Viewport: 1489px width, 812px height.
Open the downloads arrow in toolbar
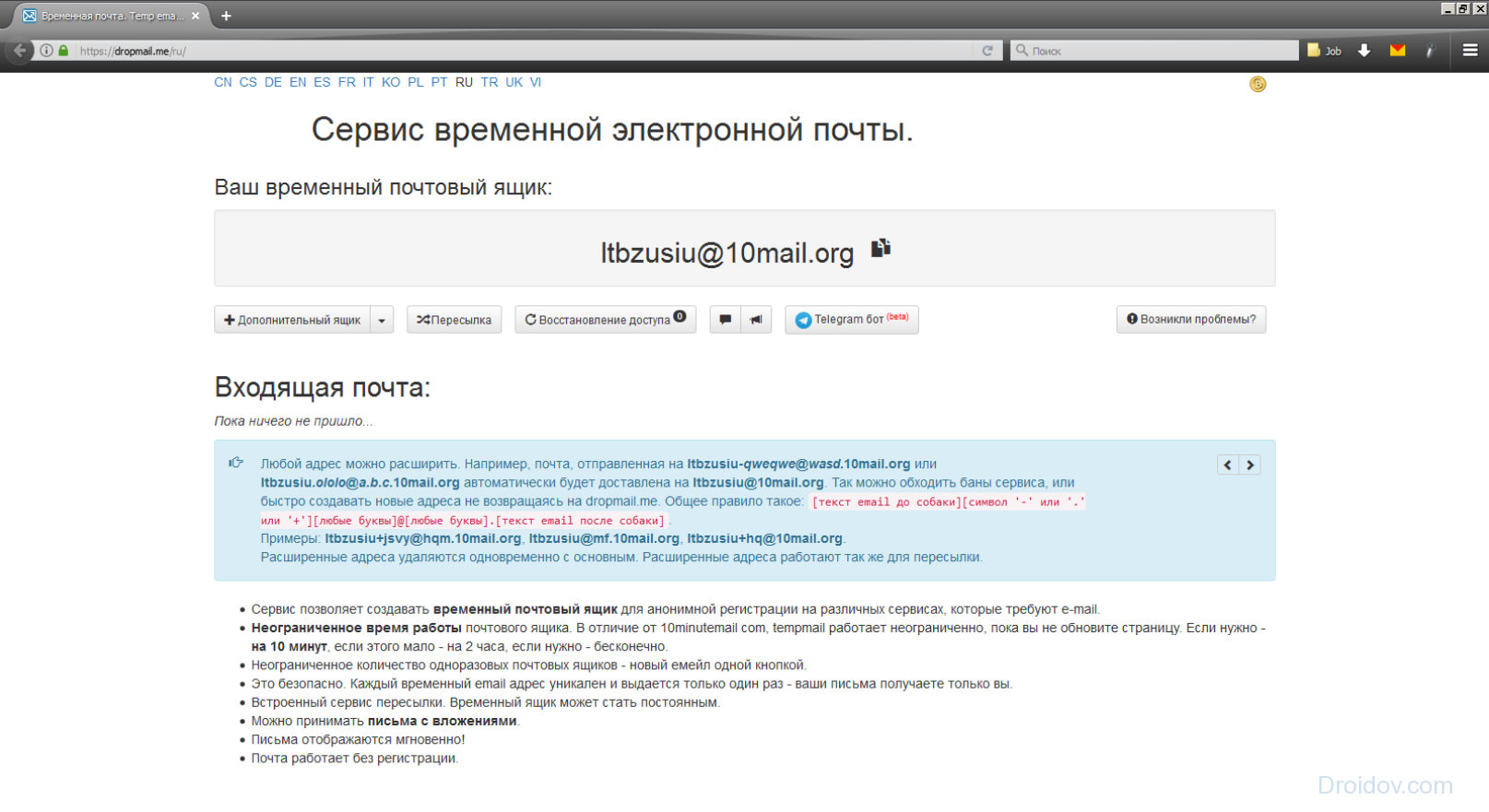[x=1365, y=51]
